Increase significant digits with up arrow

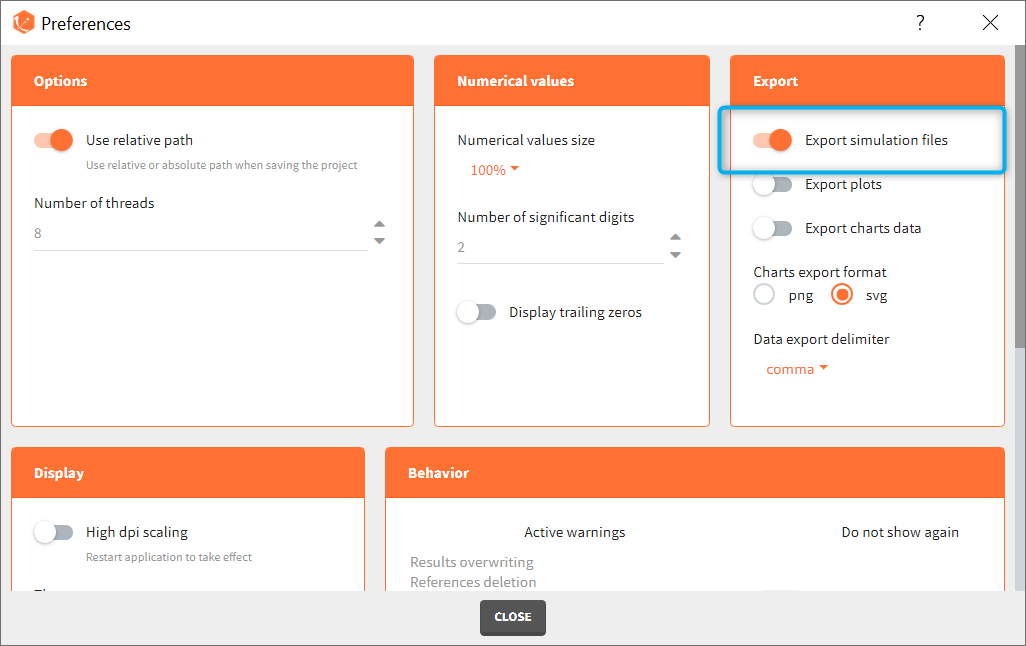click(x=675, y=238)
